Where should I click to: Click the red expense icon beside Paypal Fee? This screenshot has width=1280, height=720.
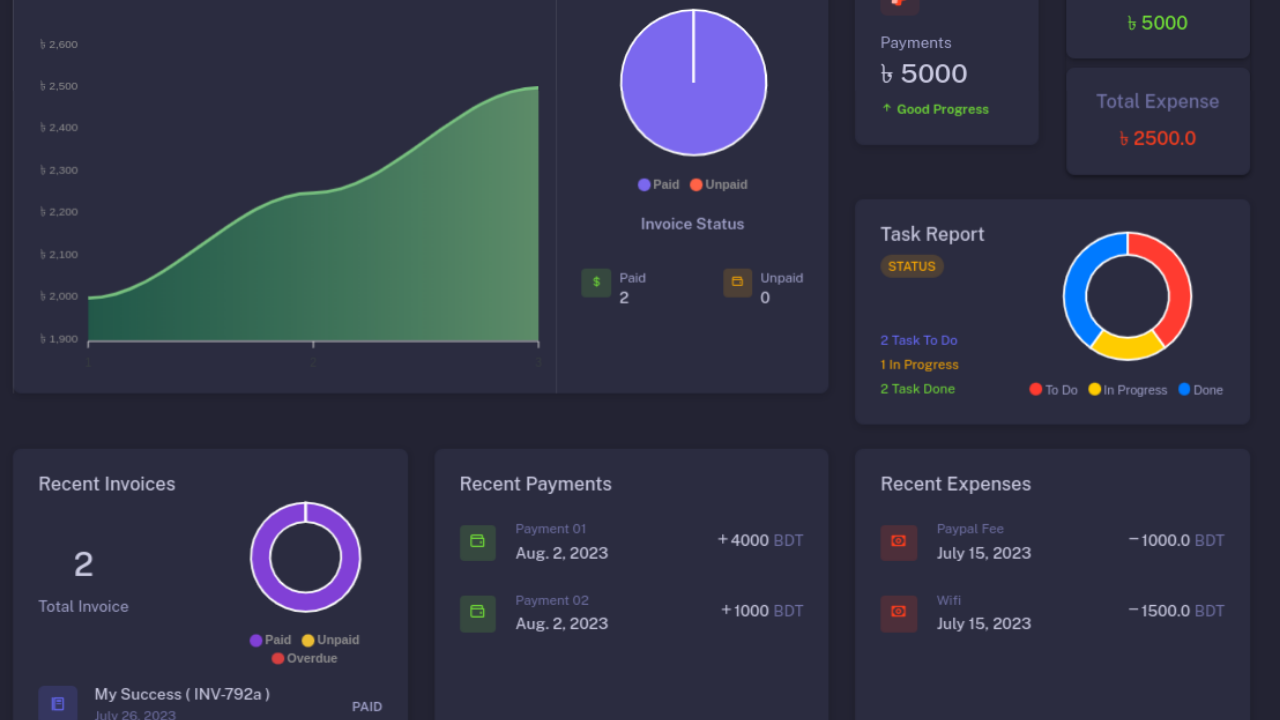click(899, 542)
